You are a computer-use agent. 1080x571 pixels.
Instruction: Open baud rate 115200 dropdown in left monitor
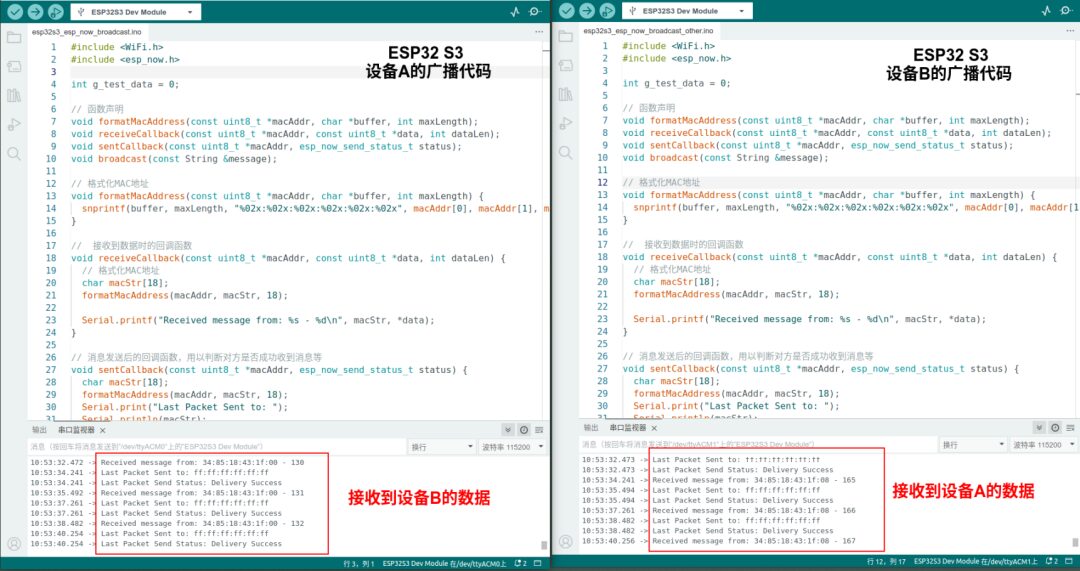[x=512, y=447]
